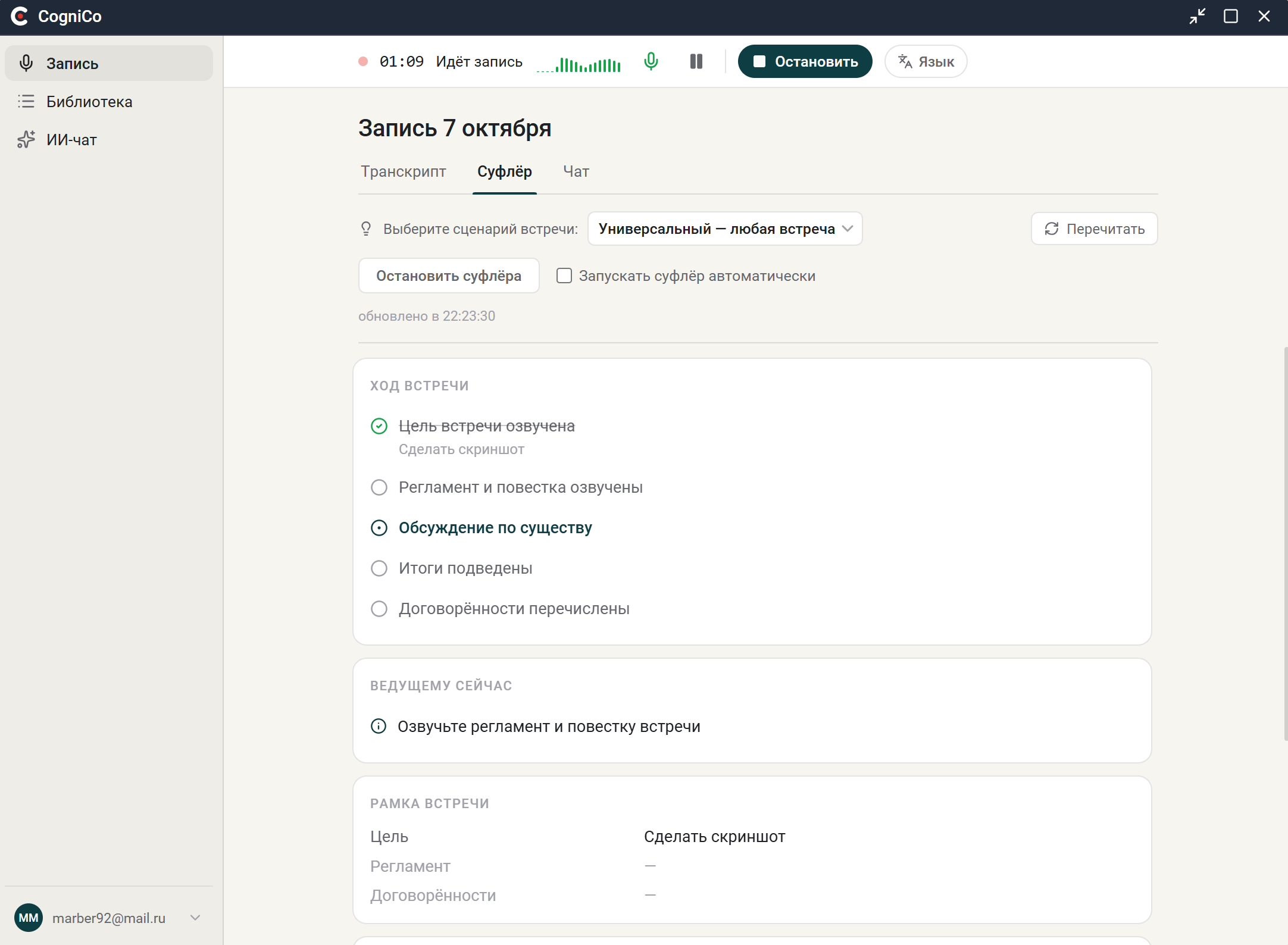The height and width of the screenshot is (945, 1288).
Task: Click the Перечитать refresh button
Action: pos(1095,229)
